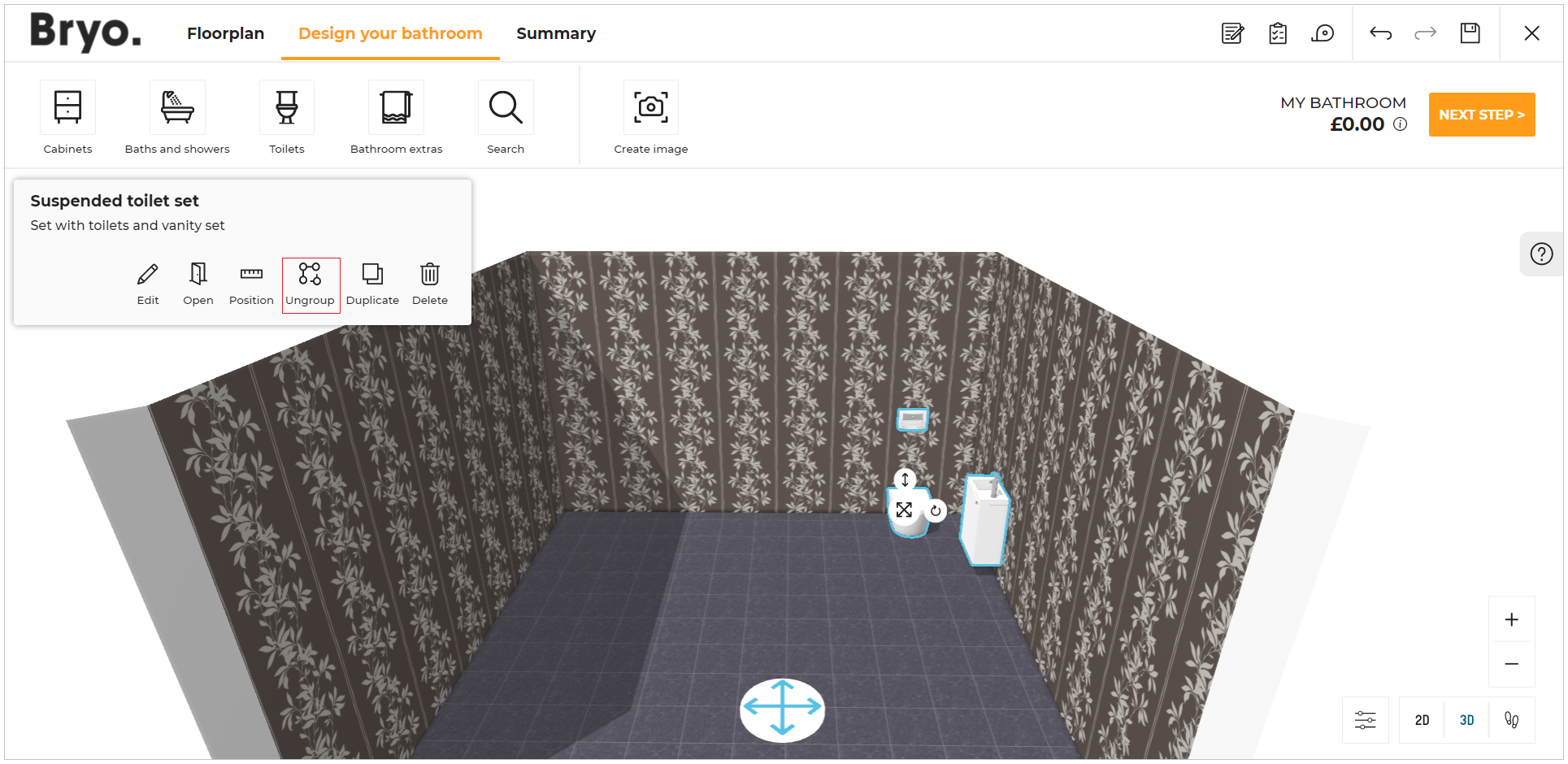1568x764 pixels.
Task: Click Create image camera icon
Action: (650, 108)
